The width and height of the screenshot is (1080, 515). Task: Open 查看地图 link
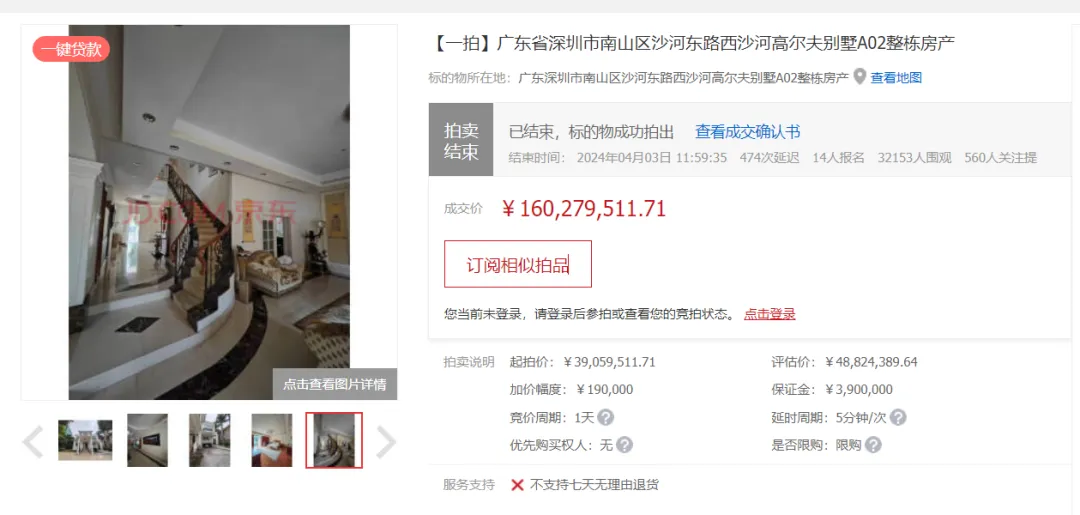(896, 78)
